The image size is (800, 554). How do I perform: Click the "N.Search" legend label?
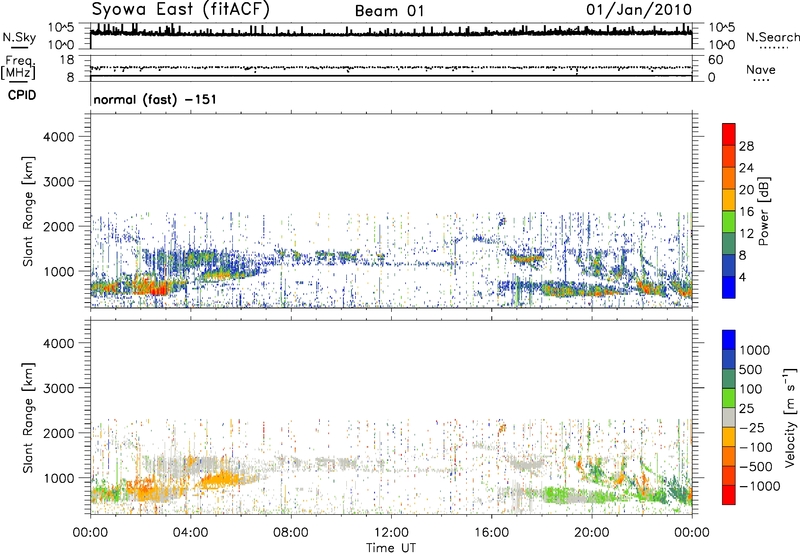coord(773,37)
